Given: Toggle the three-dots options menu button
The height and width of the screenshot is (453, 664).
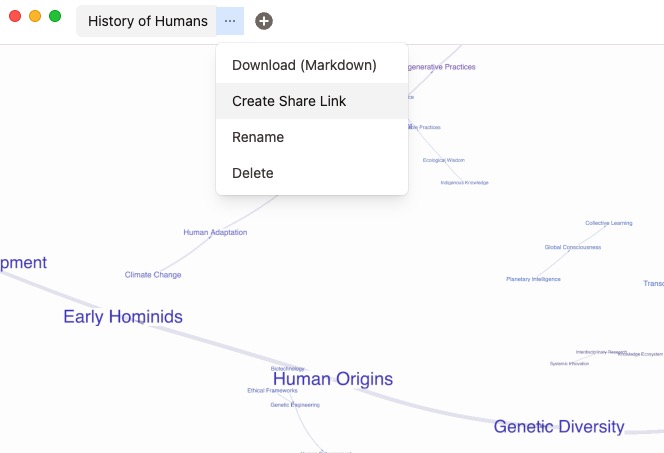Looking at the screenshot, I should coord(230,21).
